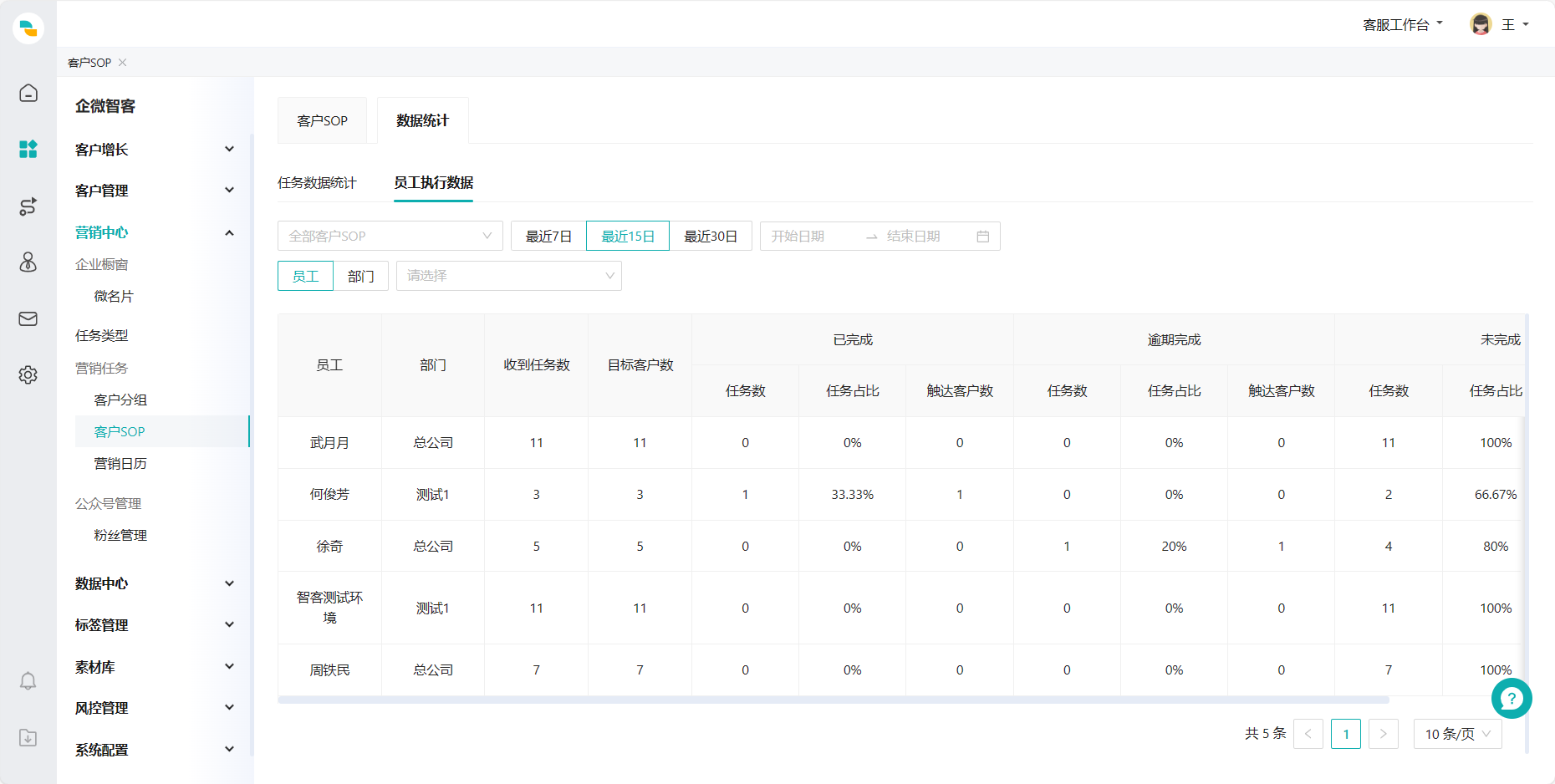Click 目标客户数 column header
The height and width of the screenshot is (784, 1555).
(x=640, y=365)
